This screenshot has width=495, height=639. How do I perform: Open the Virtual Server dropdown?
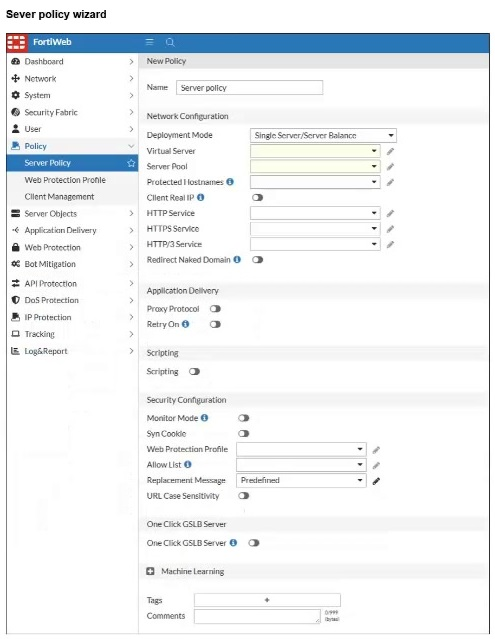pyautogui.click(x=315, y=151)
